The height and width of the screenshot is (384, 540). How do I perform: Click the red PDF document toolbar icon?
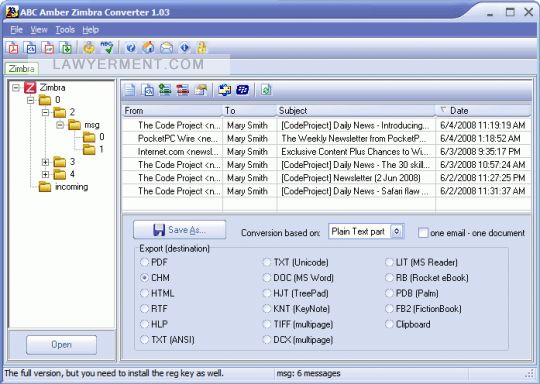[13, 48]
